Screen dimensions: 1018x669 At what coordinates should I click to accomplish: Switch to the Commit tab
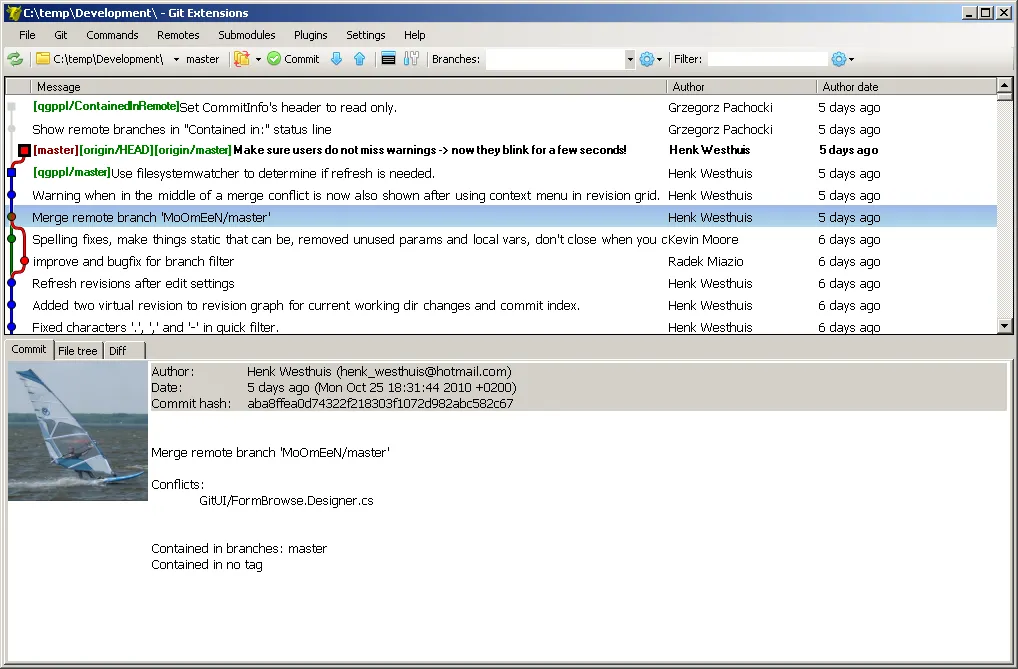point(29,349)
